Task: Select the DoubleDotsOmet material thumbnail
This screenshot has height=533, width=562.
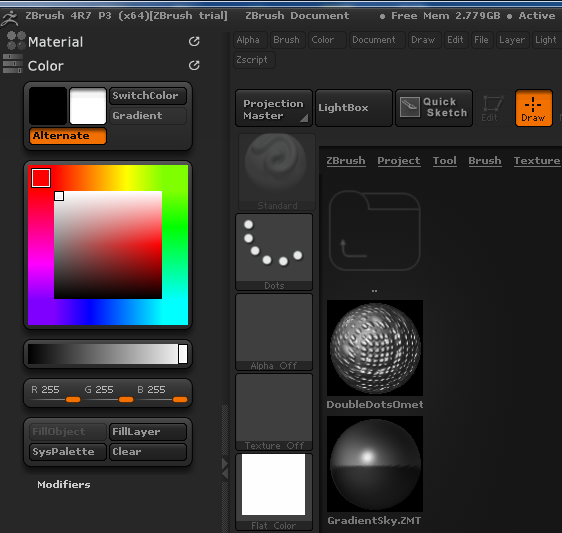Action: (375, 348)
